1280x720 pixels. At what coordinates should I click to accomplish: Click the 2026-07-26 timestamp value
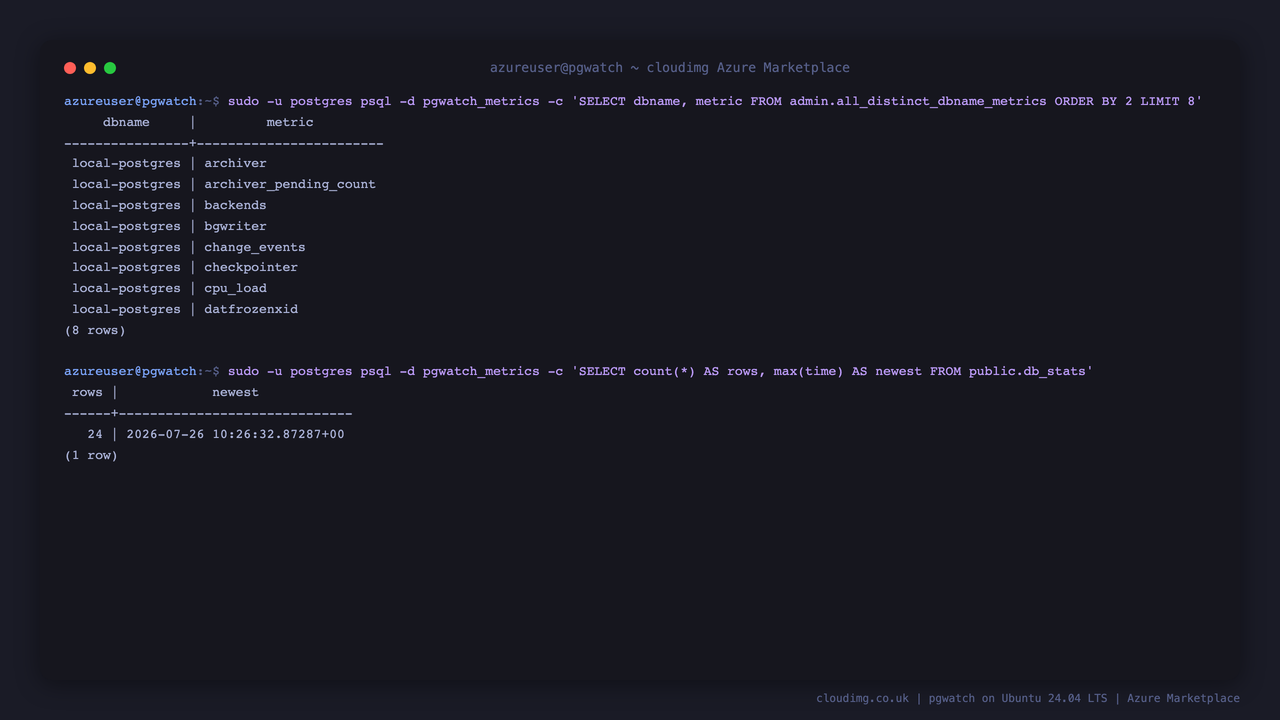click(235, 434)
